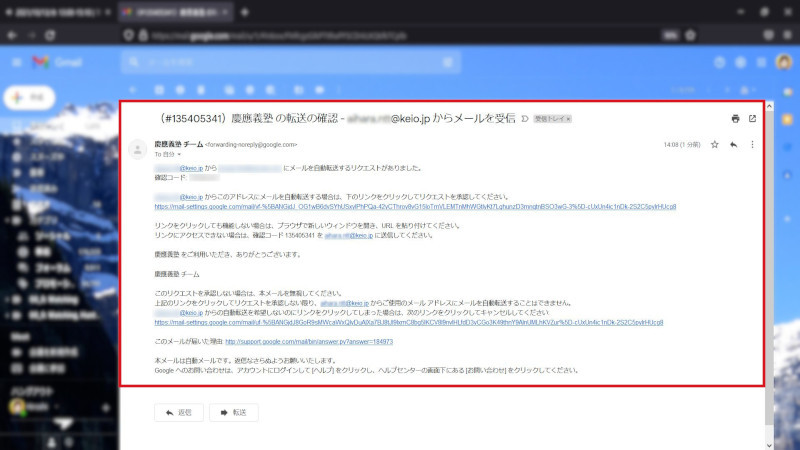800x450 pixels.
Task: Open the support.google.com answer link
Action: (x=308, y=342)
